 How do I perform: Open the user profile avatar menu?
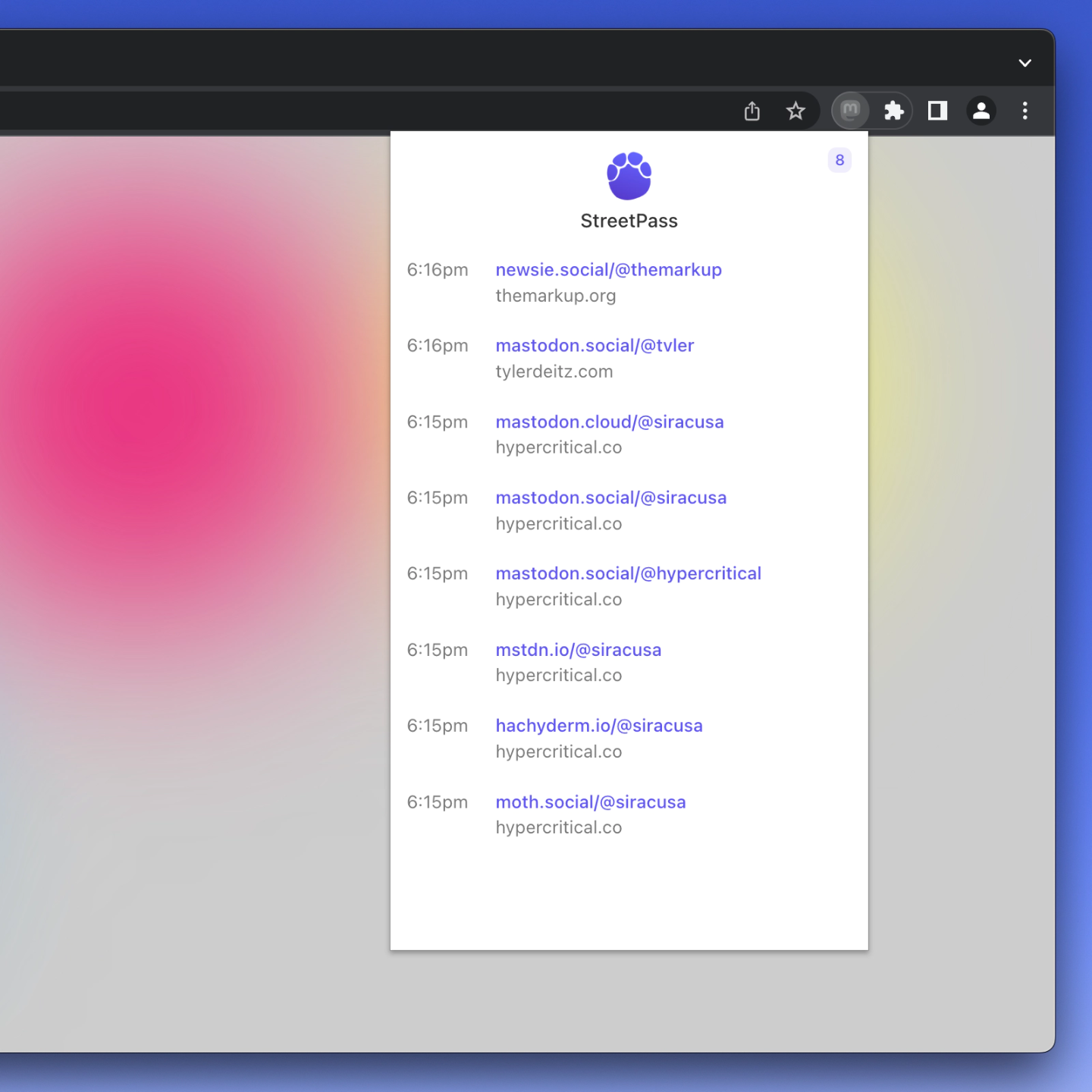pyautogui.click(x=981, y=111)
